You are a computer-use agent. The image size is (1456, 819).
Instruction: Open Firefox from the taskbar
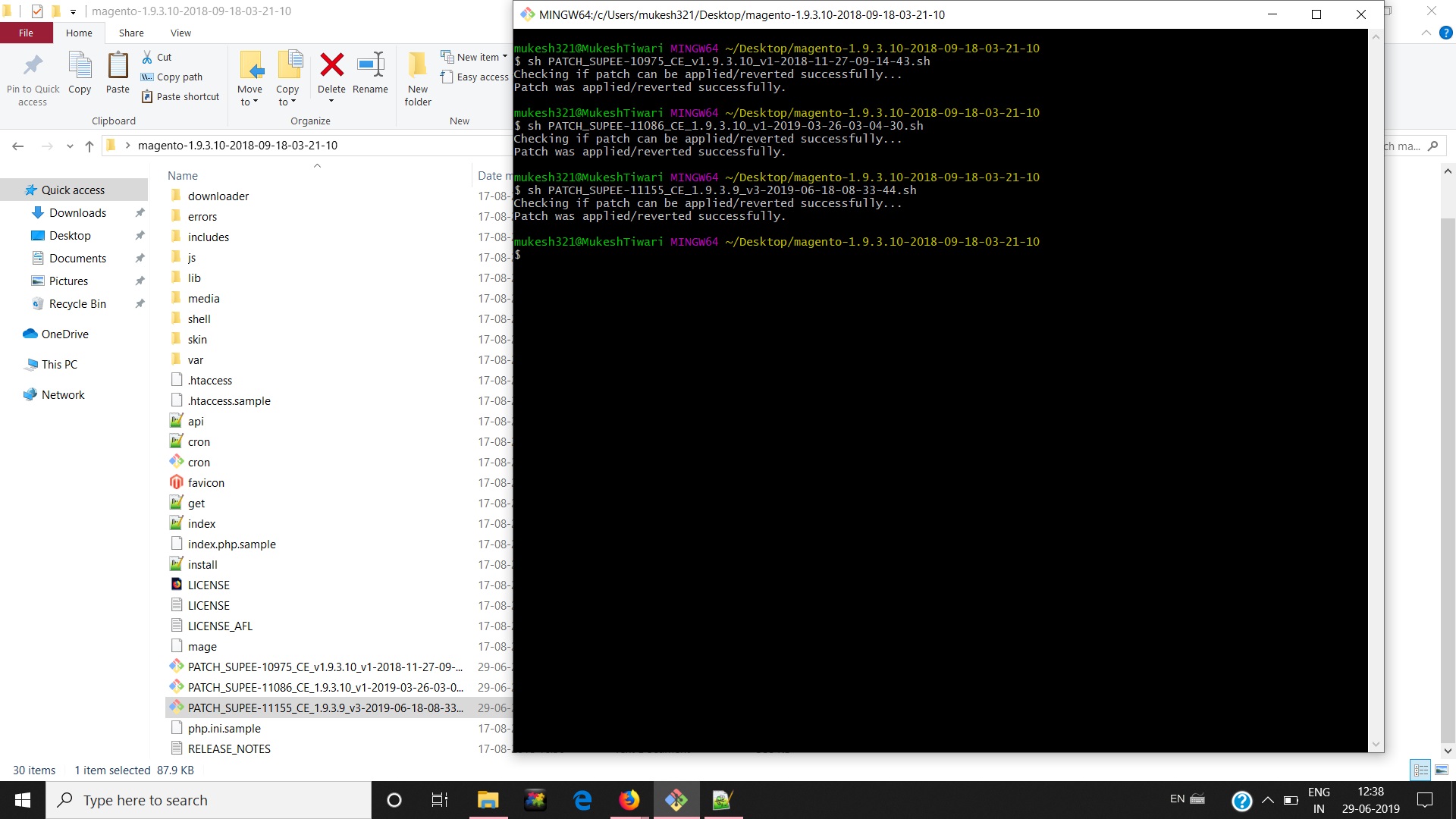(629, 800)
